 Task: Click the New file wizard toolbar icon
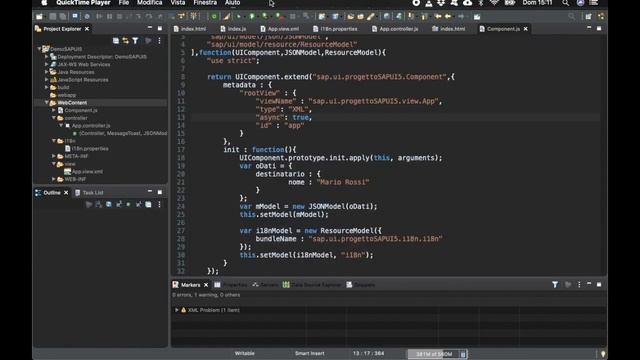click(39, 16)
